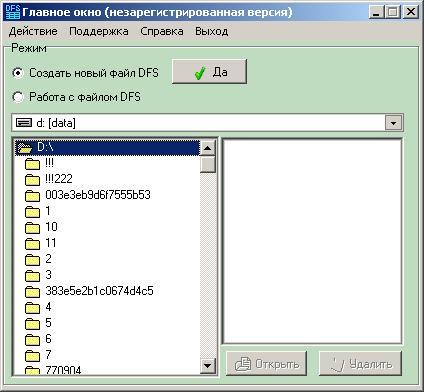424x392 pixels.
Task: Maximize the Главное окно window
Action: [393, 12]
